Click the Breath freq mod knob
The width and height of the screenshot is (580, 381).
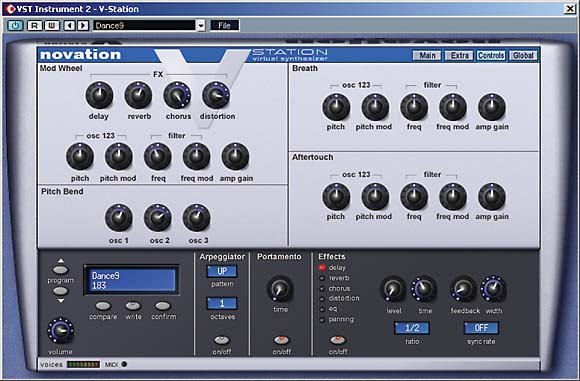[x=453, y=107]
